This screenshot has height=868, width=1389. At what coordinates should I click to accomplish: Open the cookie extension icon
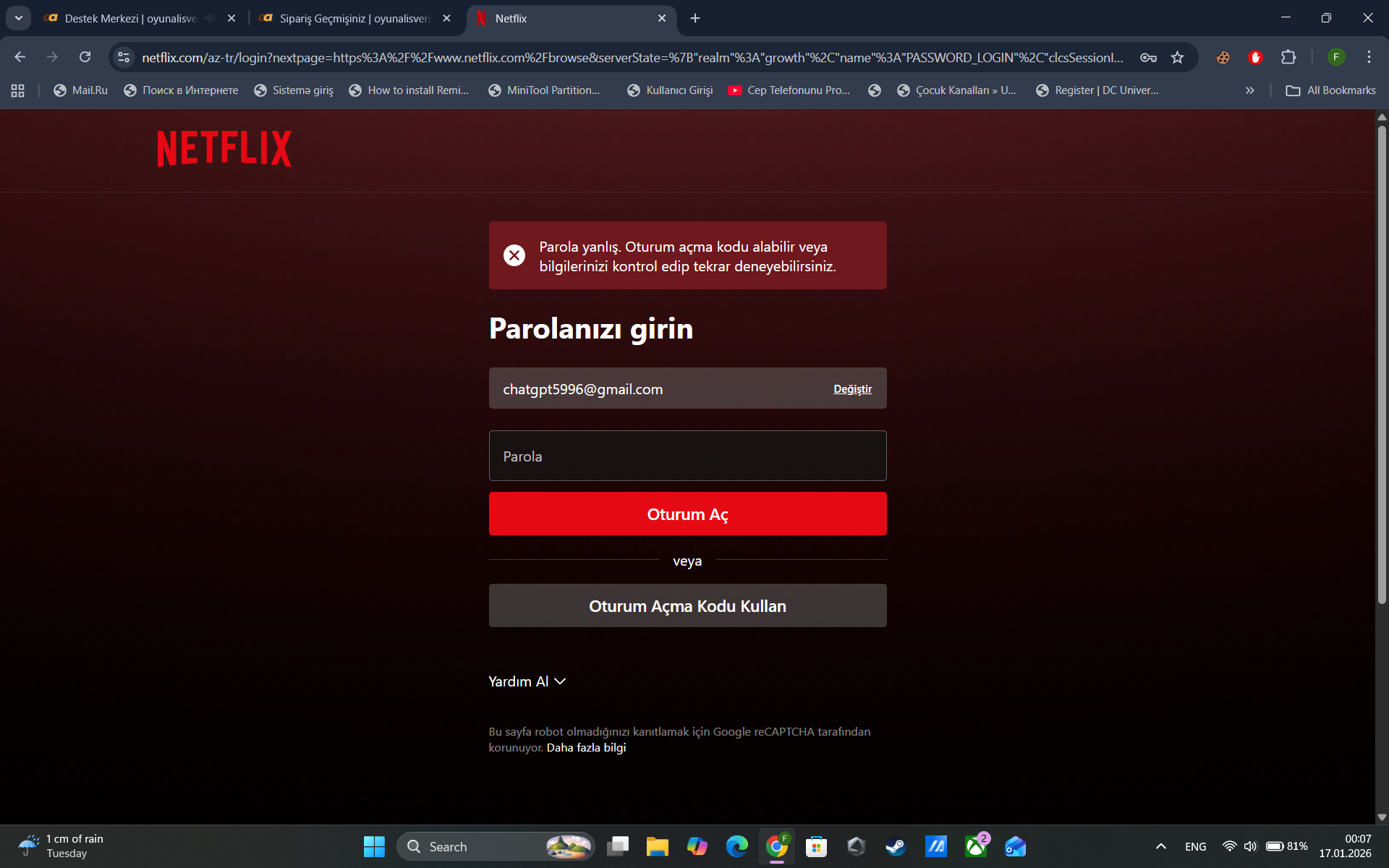click(1223, 57)
